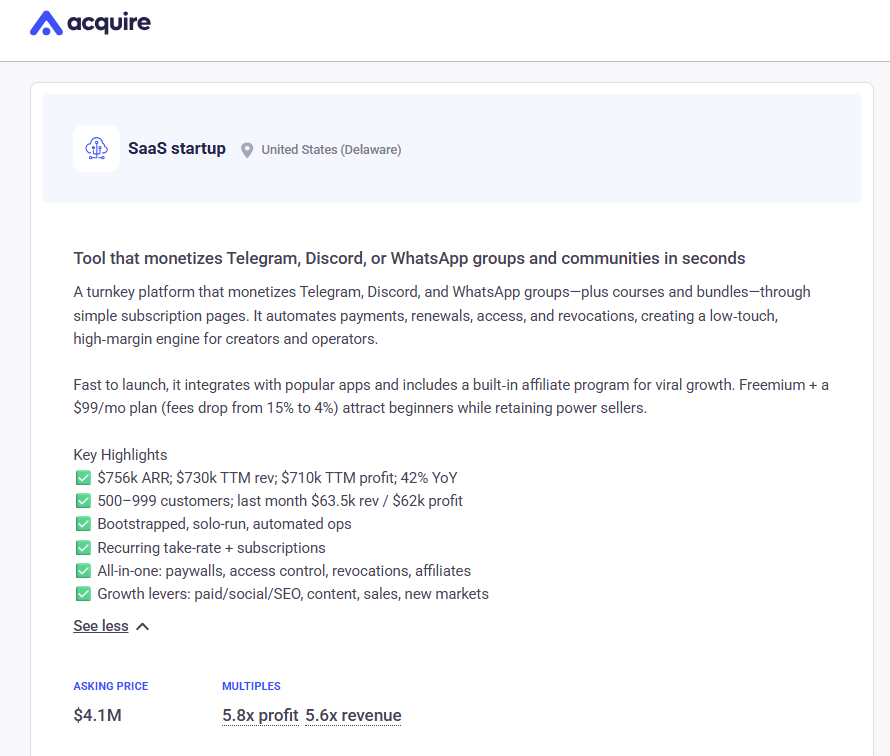Open the 5.6x revenue multiple
The image size is (890, 756).
click(353, 716)
